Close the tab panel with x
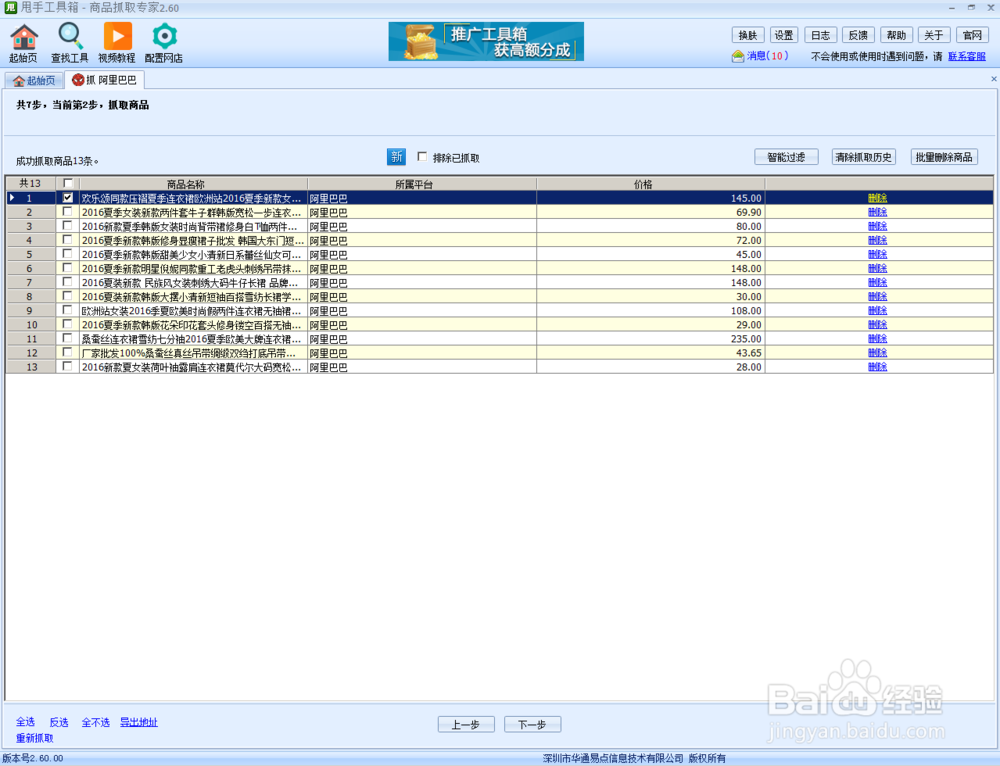This screenshot has width=1000, height=766. point(993,78)
